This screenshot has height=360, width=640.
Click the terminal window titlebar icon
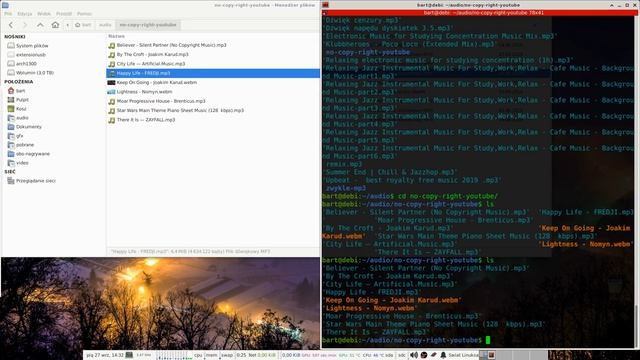(x=325, y=5)
